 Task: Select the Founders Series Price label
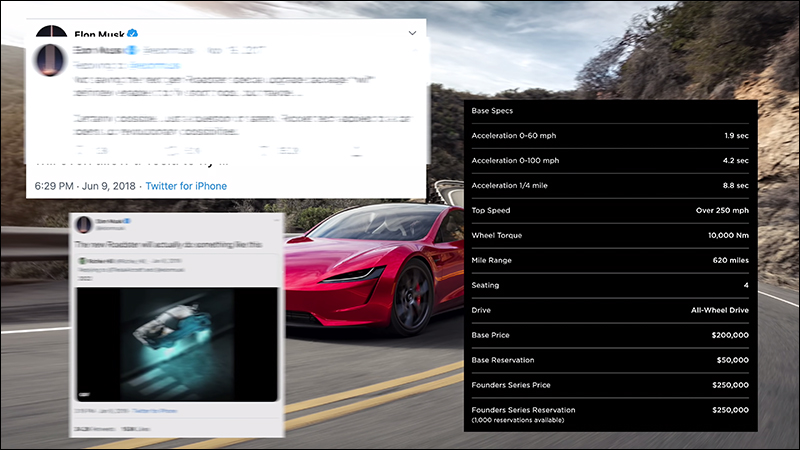coord(511,385)
